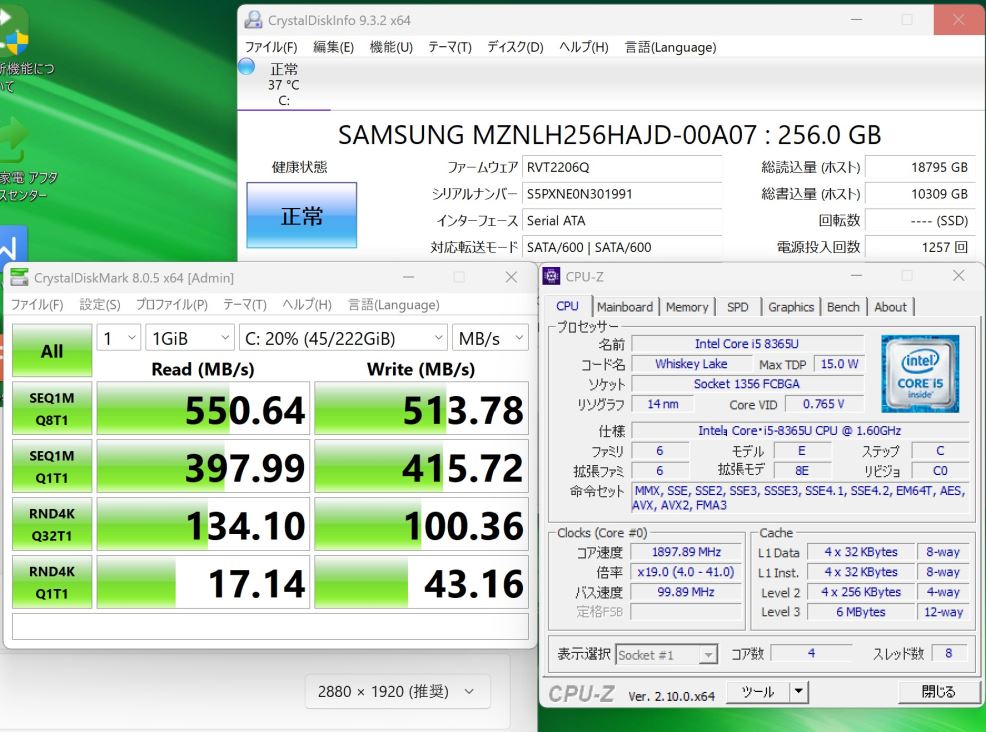The image size is (986, 732).
Task: Click the CrystalDiskInfo app icon in title bar
Action: point(253,19)
